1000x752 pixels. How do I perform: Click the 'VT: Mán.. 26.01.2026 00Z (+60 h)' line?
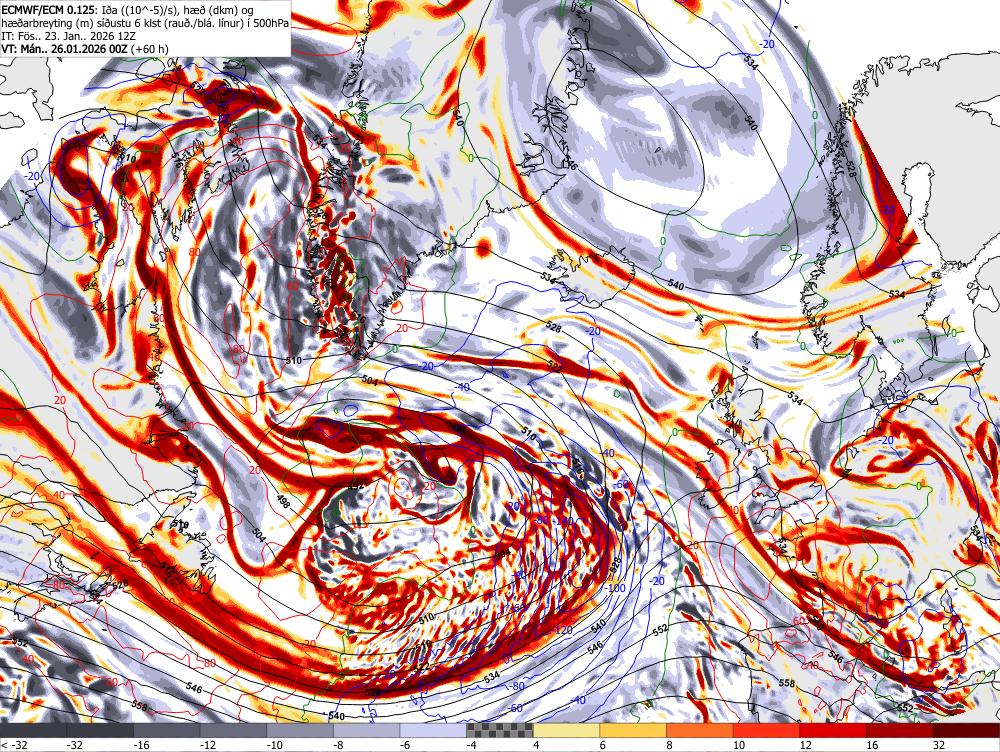point(85,48)
